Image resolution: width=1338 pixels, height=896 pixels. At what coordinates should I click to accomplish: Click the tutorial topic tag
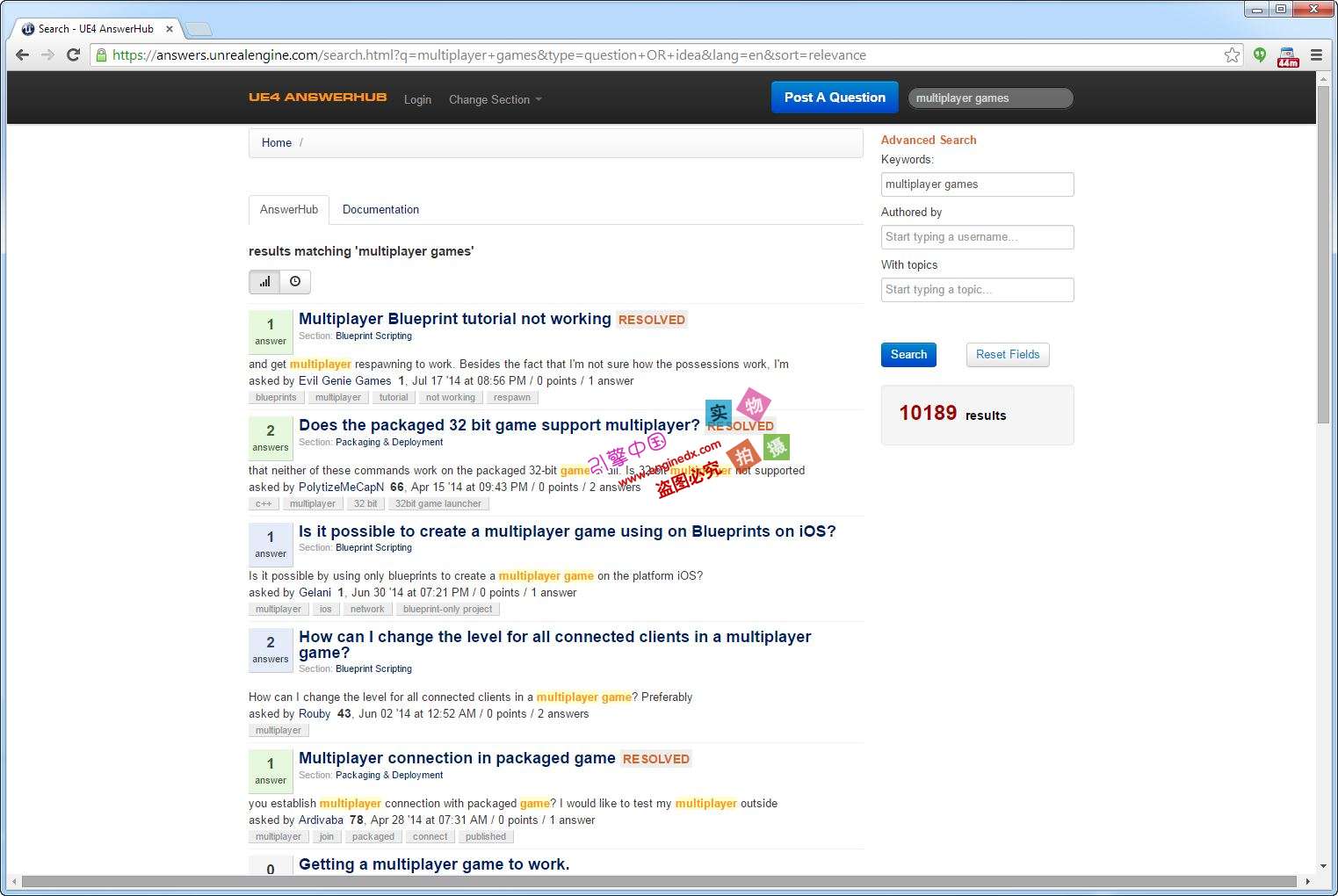coord(393,397)
